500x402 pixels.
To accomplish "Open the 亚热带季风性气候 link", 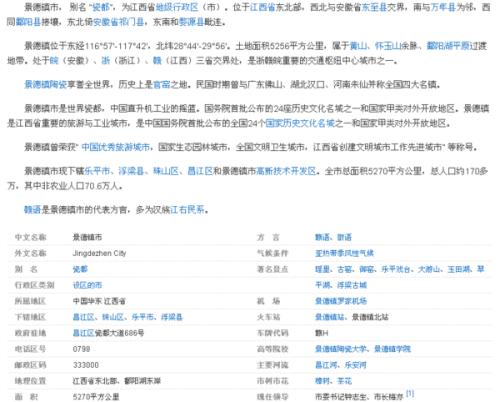I will click(x=344, y=253).
